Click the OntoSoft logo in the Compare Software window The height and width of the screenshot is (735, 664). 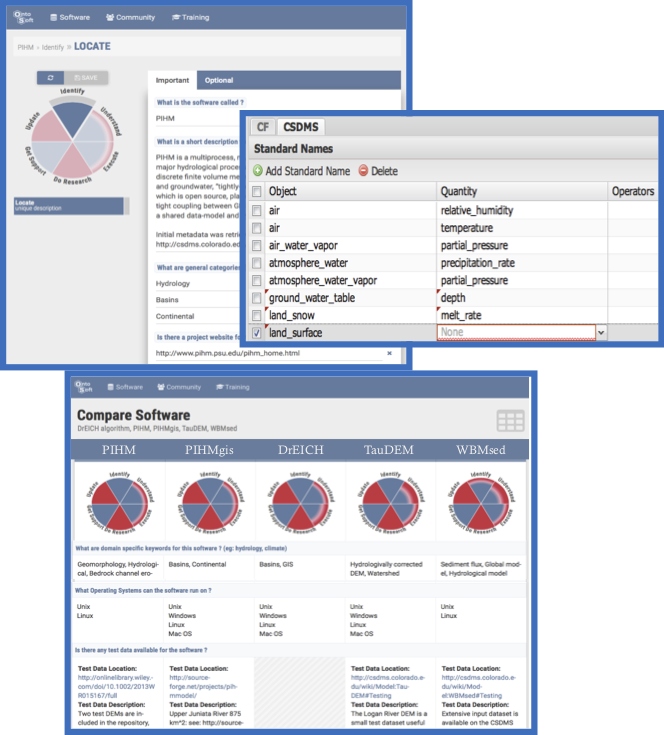pos(84,387)
